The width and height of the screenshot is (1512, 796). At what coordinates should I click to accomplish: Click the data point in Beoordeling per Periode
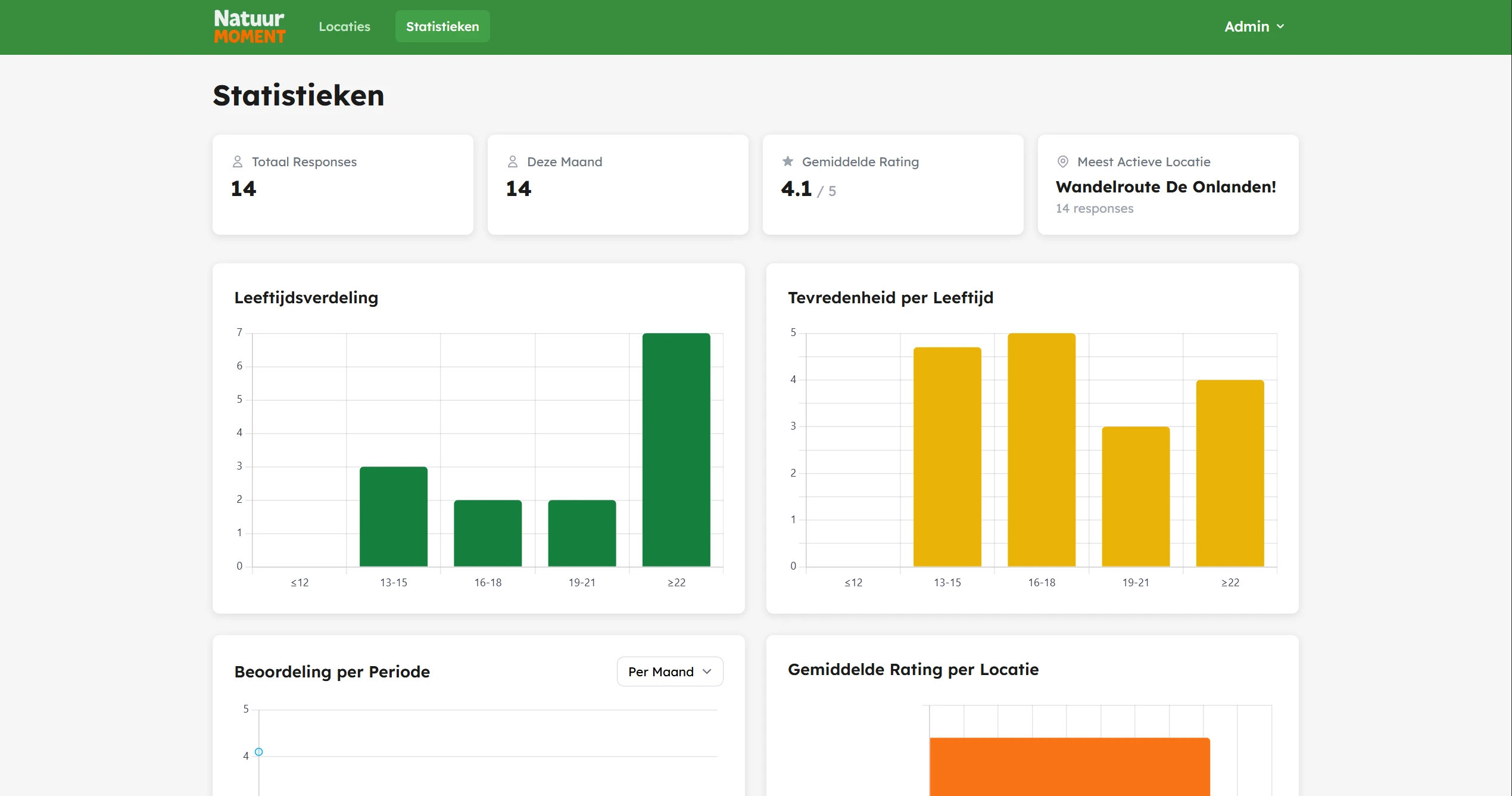point(258,753)
